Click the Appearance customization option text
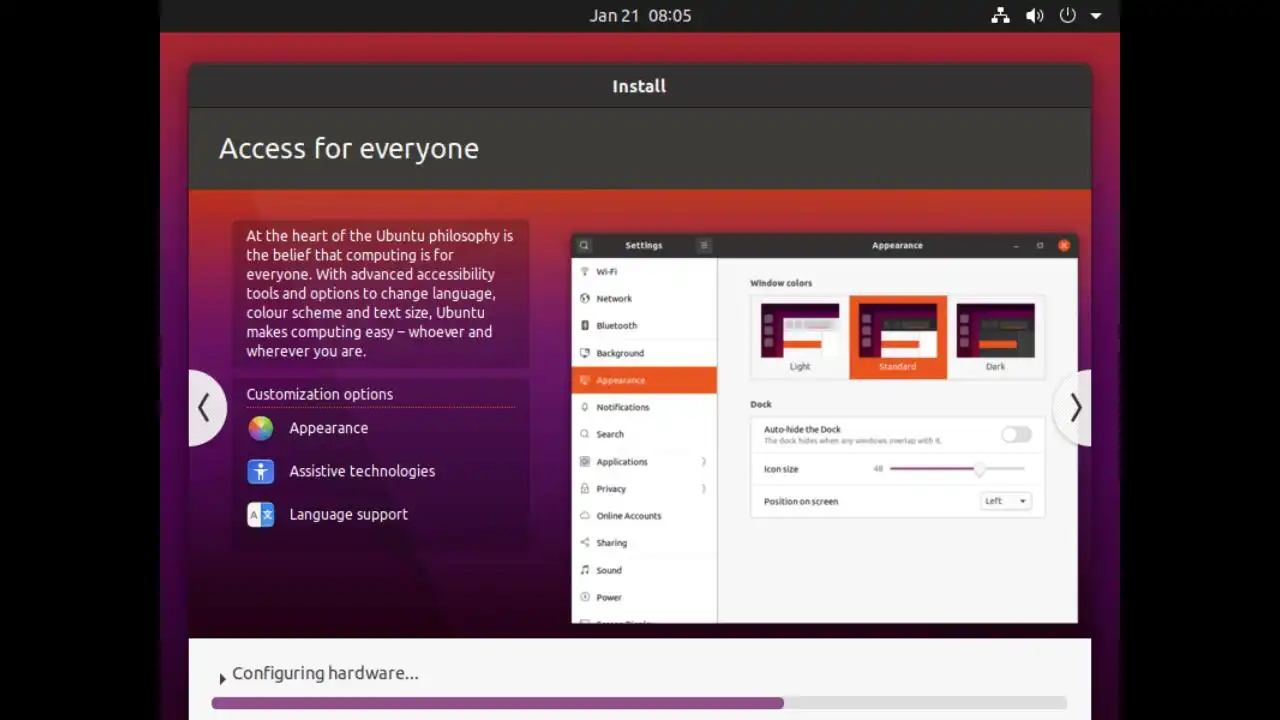 [x=328, y=428]
